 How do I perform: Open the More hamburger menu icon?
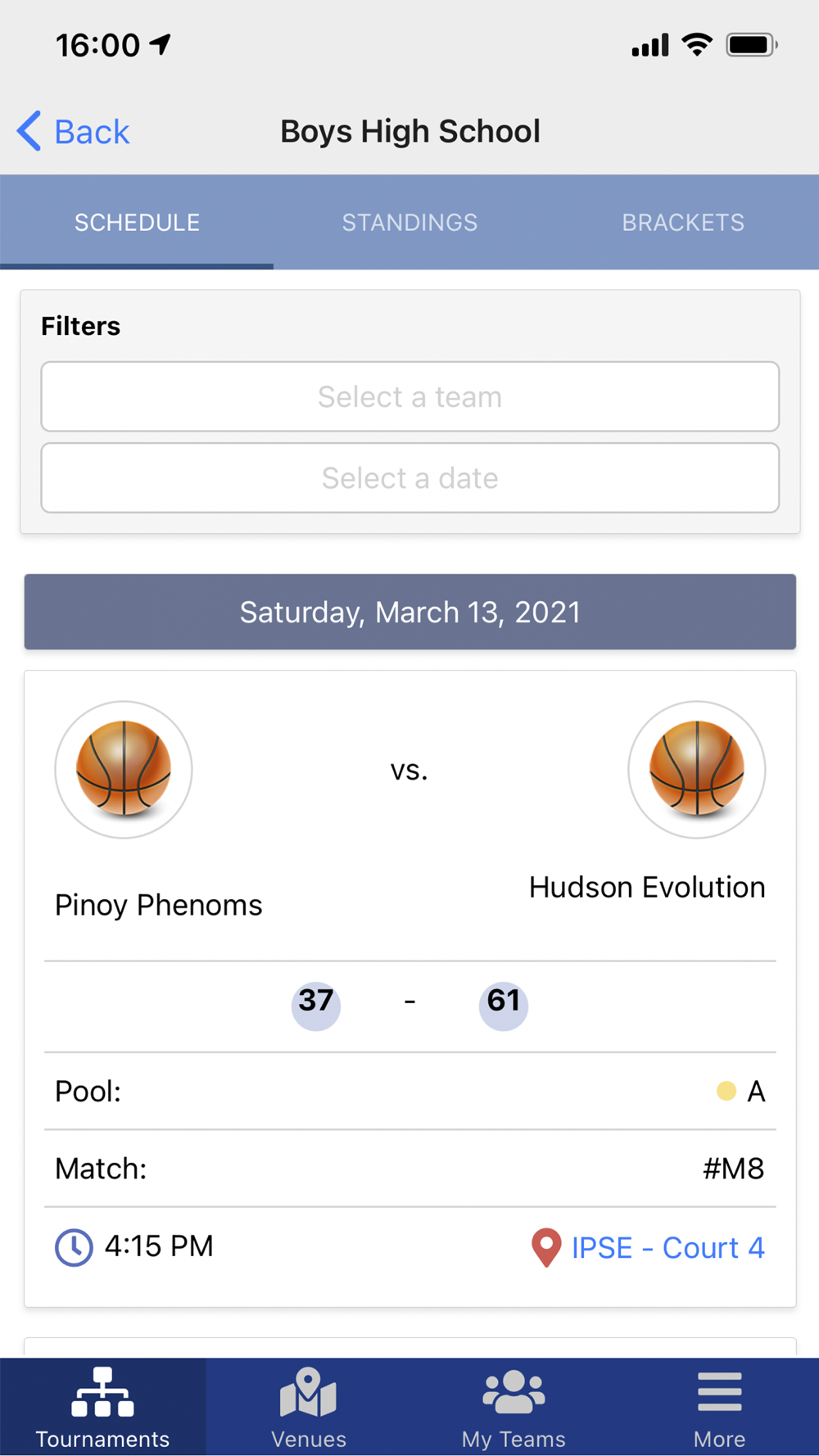point(720,1391)
